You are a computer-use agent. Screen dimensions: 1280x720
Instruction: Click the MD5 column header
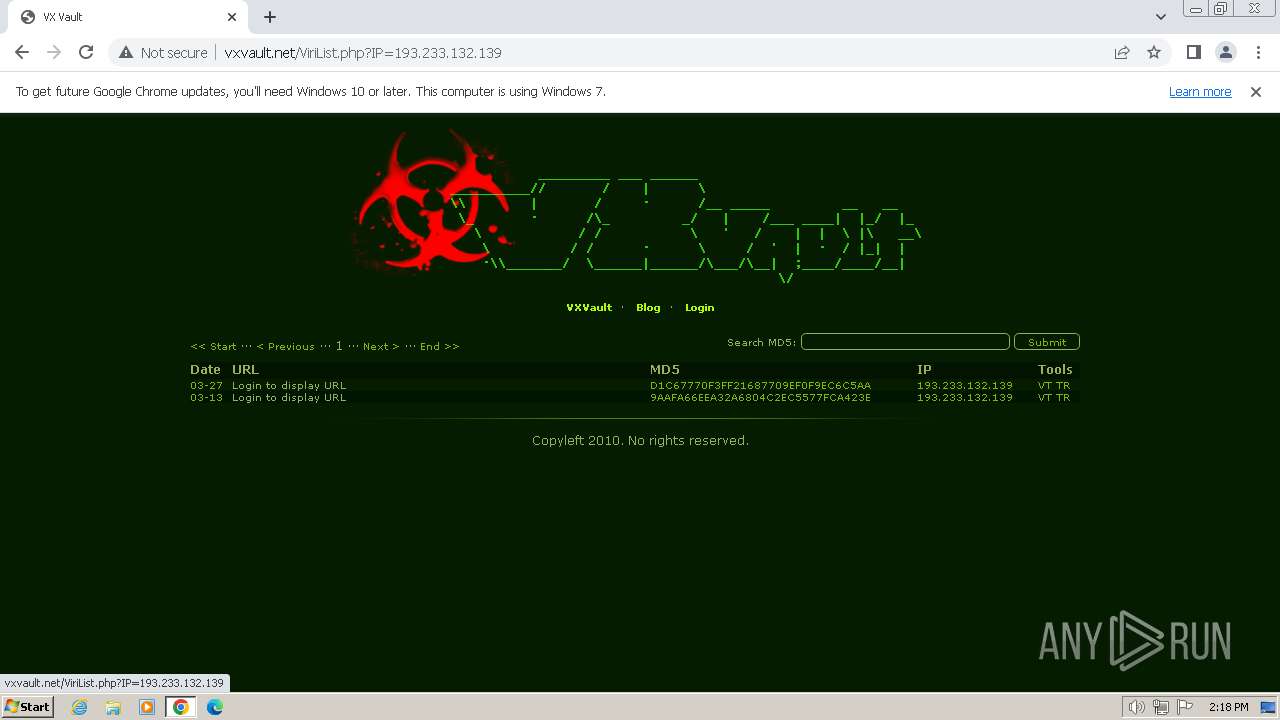pyautogui.click(x=665, y=370)
